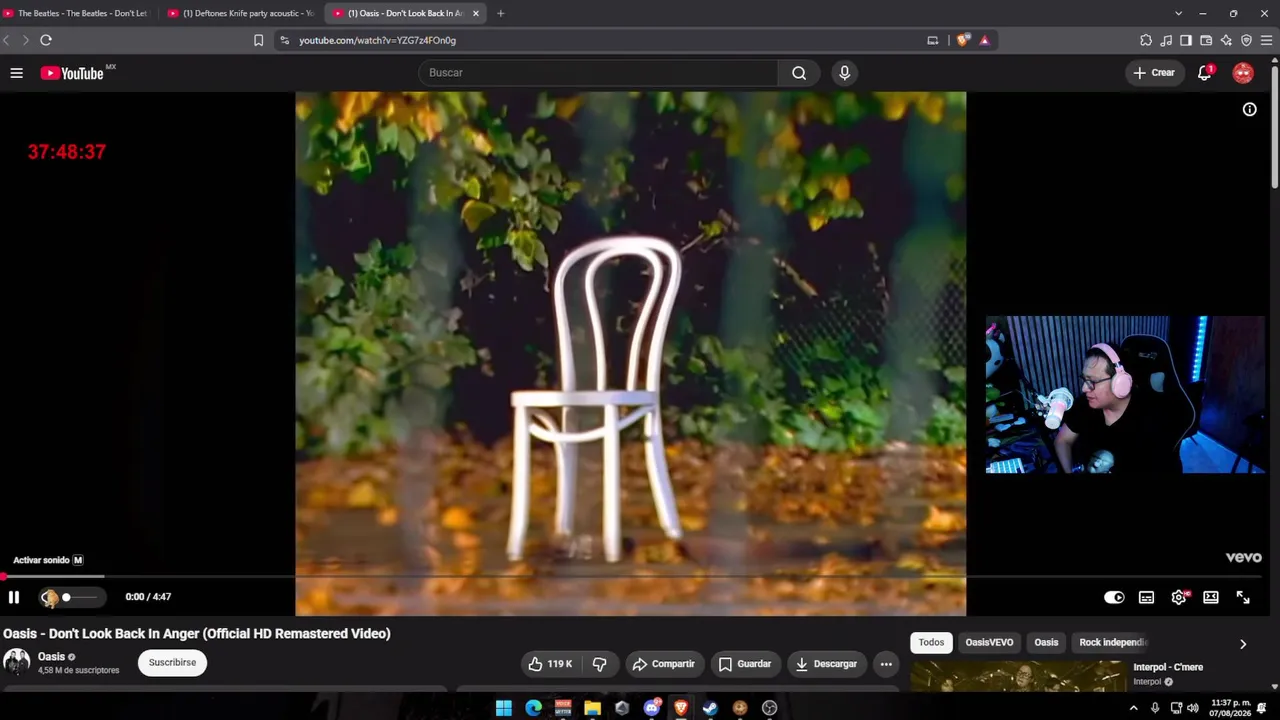
Task: Show hidden system tray icons
Action: click(1133, 708)
